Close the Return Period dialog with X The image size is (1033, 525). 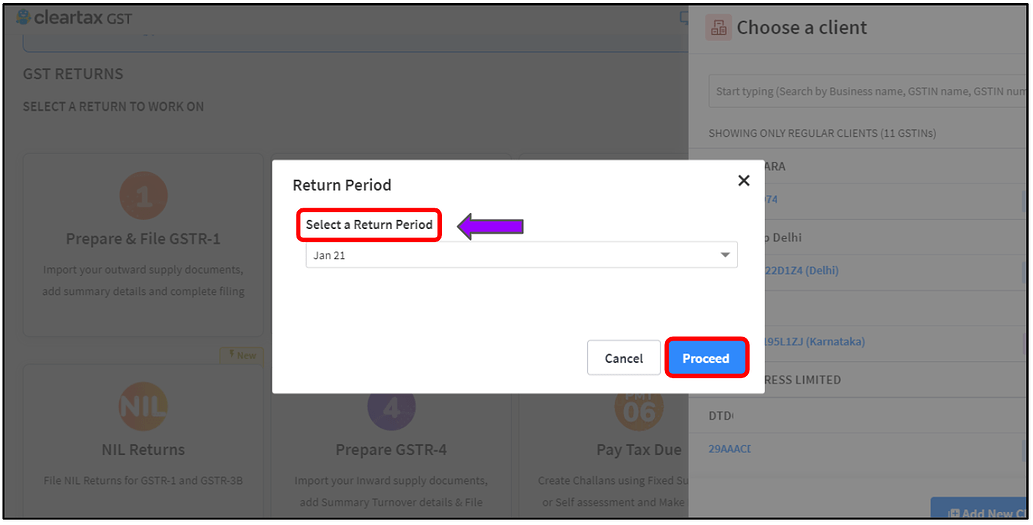(x=744, y=180)
